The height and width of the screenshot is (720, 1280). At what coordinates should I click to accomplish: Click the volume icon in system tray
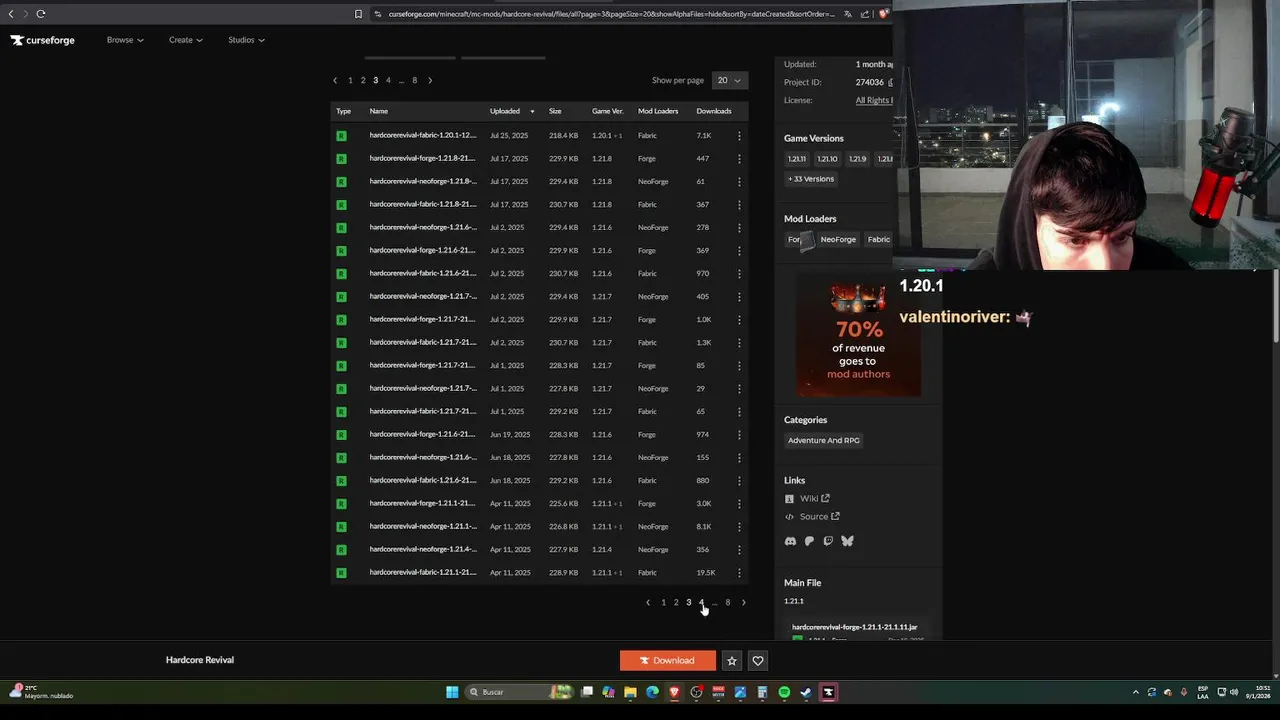click(x=1234, y=692)
